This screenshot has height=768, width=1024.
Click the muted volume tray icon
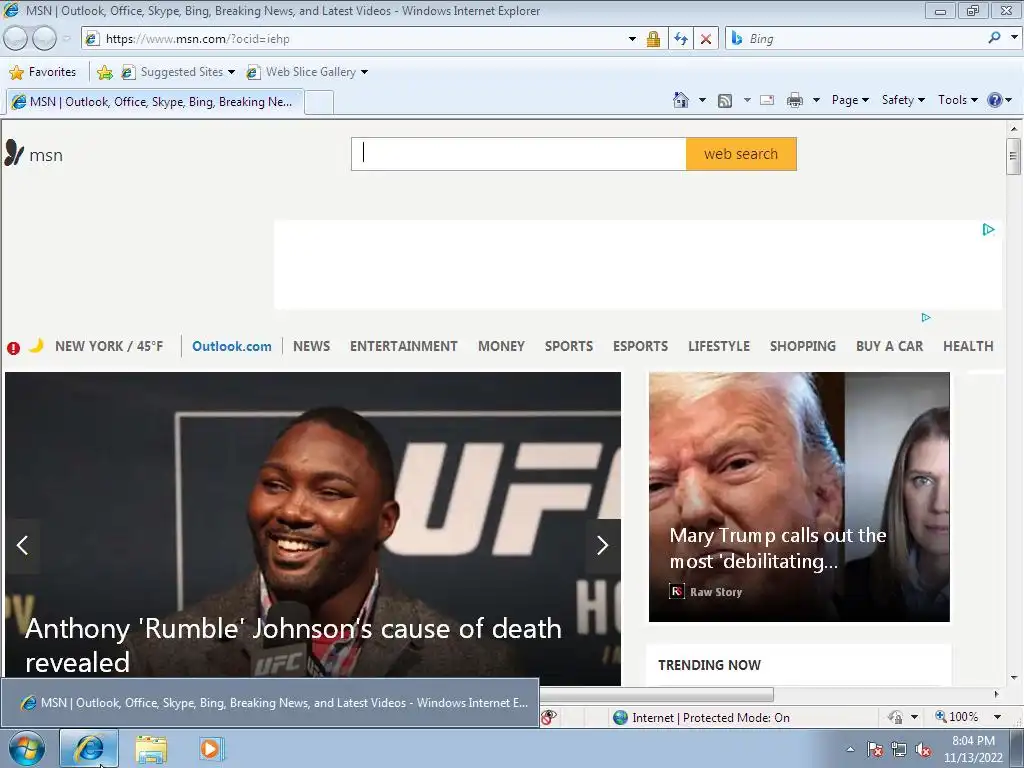(x=923, y=750)
